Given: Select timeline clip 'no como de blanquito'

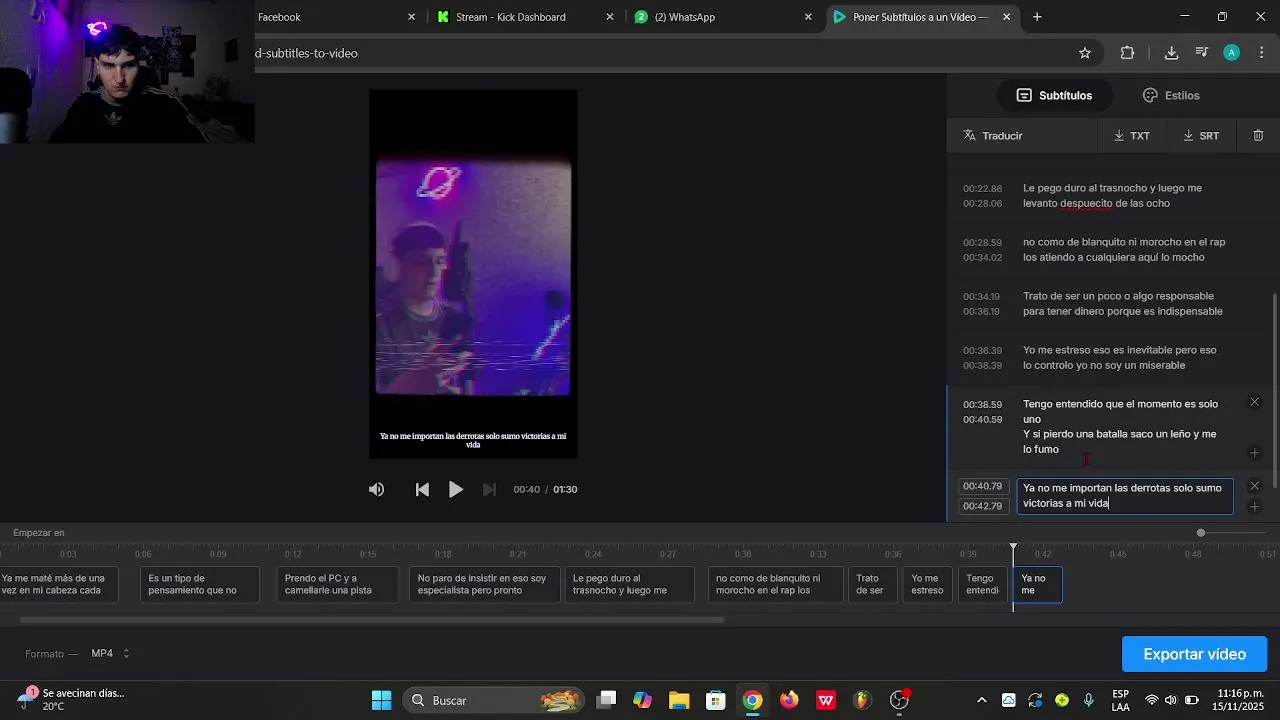Looking at the screenshot, I should 775,585.
